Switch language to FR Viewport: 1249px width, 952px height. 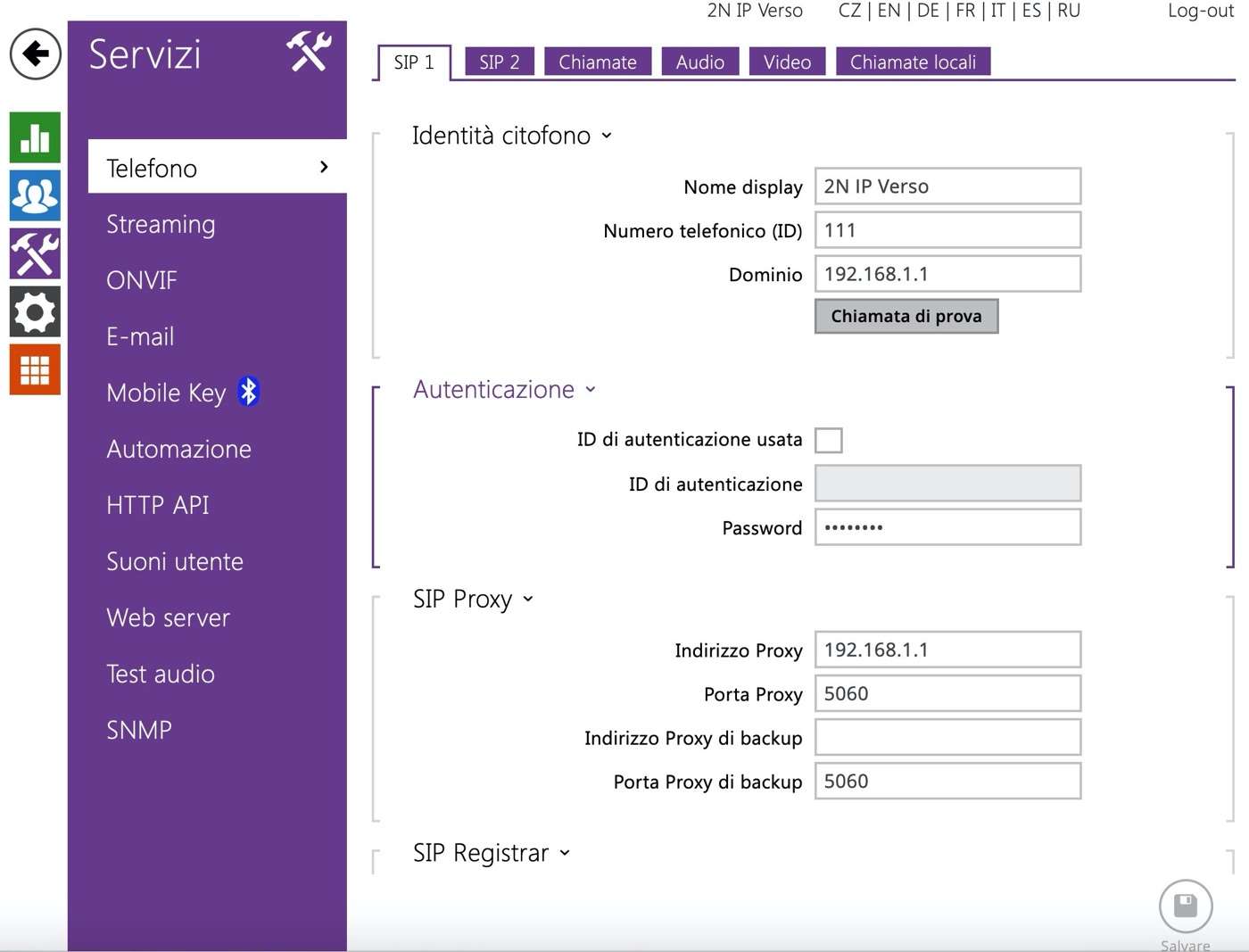[965, 11]
